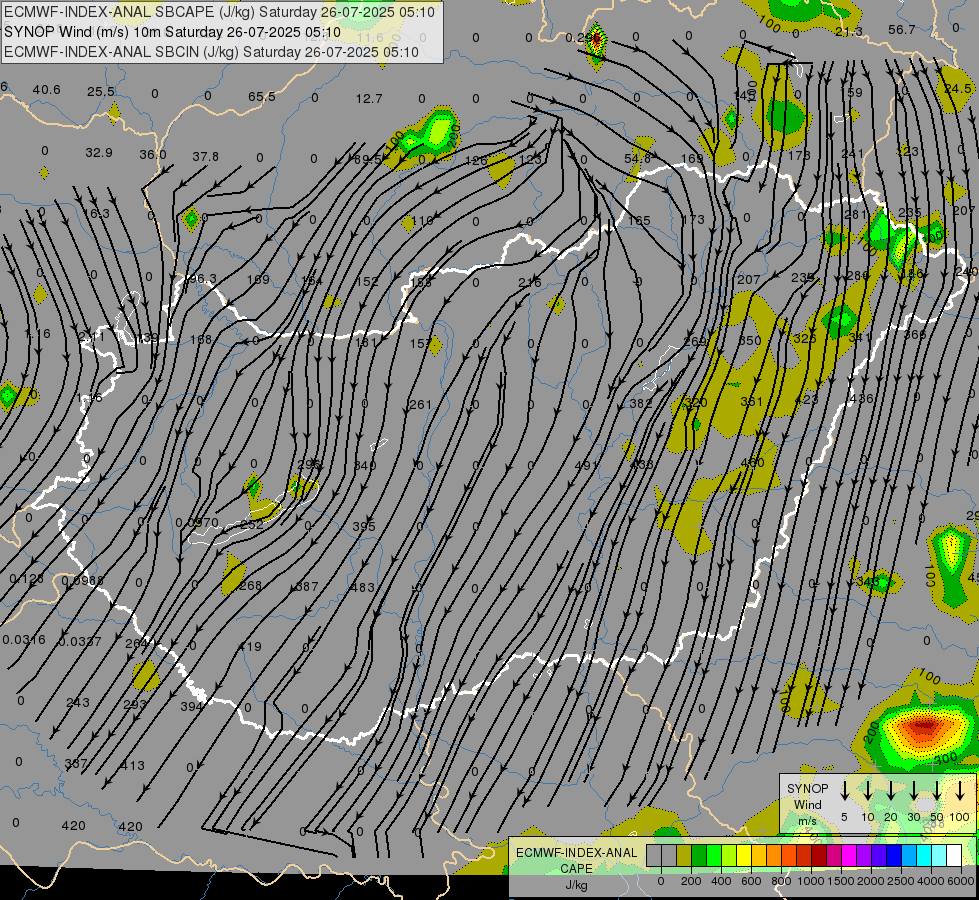Click the '1500' tick label on CAPE scale

click(x=841, y=881)
